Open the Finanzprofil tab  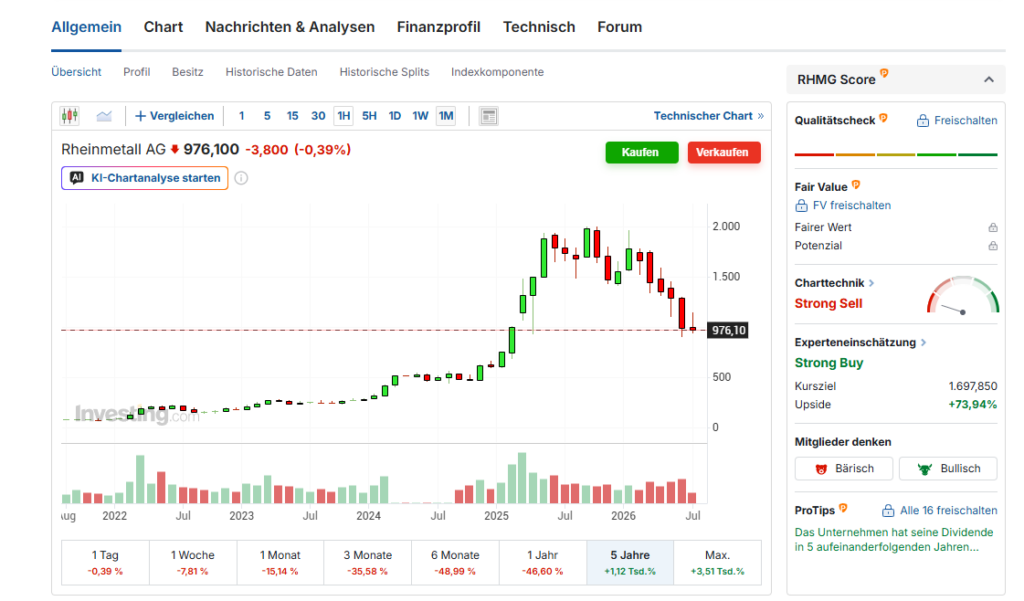pos(438,27)
